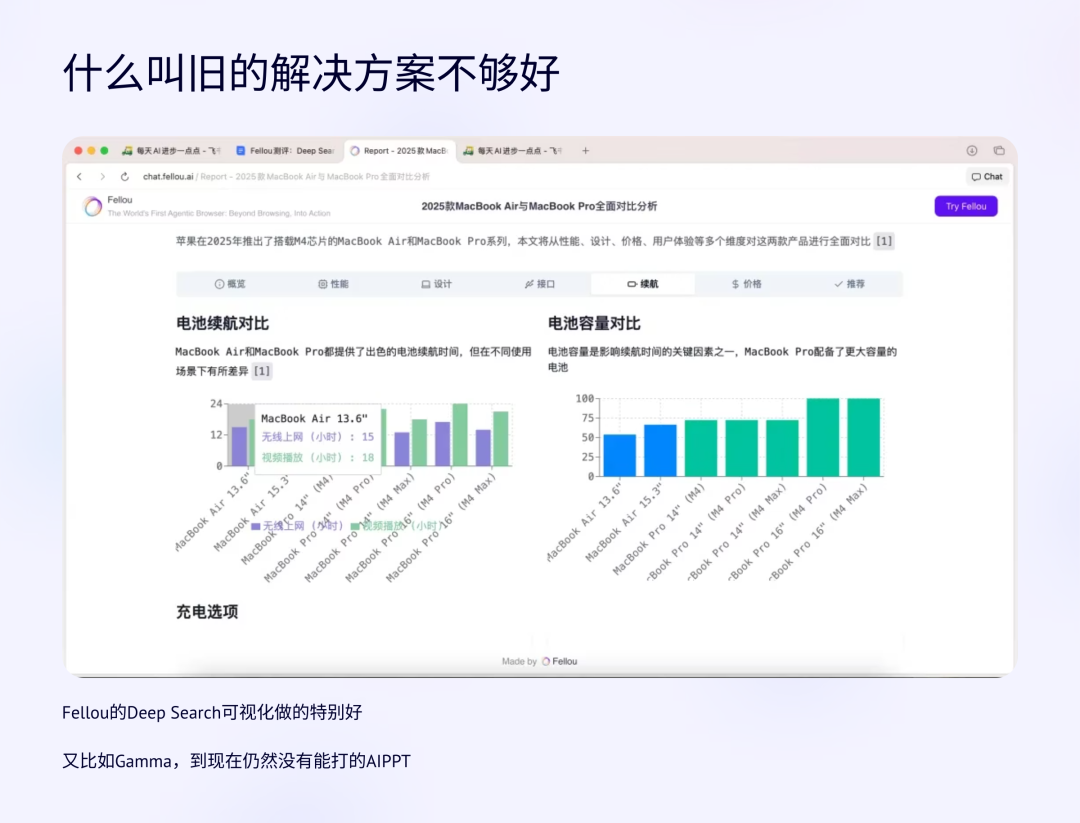Screen dimensions: 1080x823
Task: Click the tooltip line 视频播放（小时）: 18
Action: click(x=318, y=457)
